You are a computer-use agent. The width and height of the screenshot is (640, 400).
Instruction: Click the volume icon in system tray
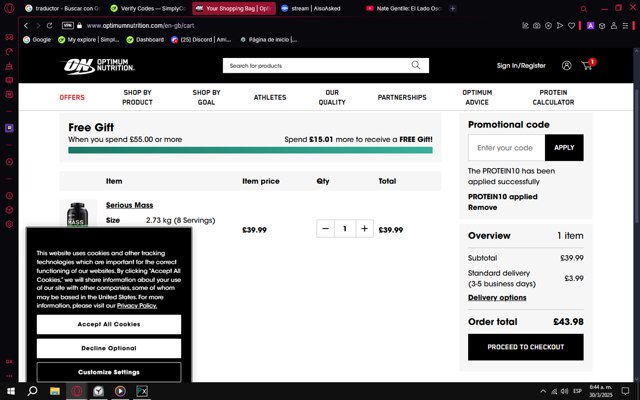564,391
